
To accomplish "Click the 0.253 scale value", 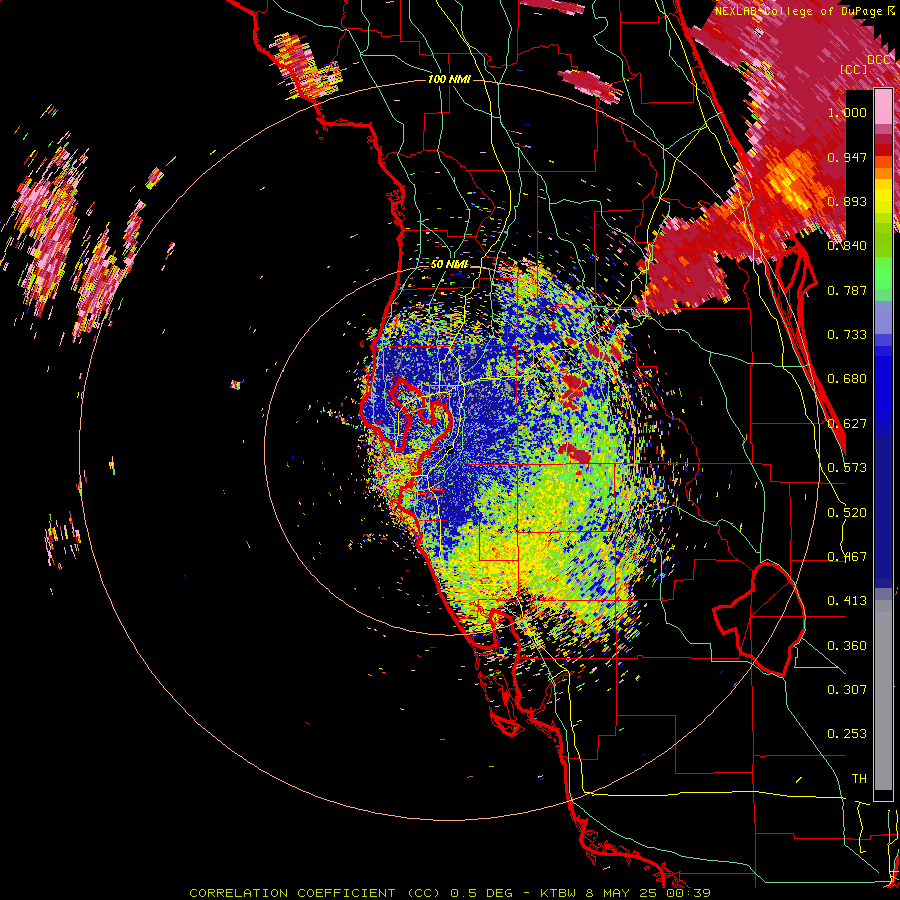I will coord(847,734).
